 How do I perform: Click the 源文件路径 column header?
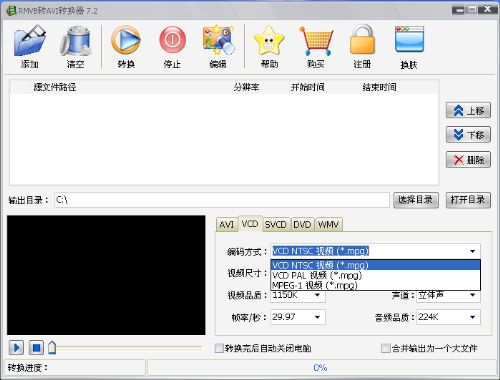pos(55,87)
